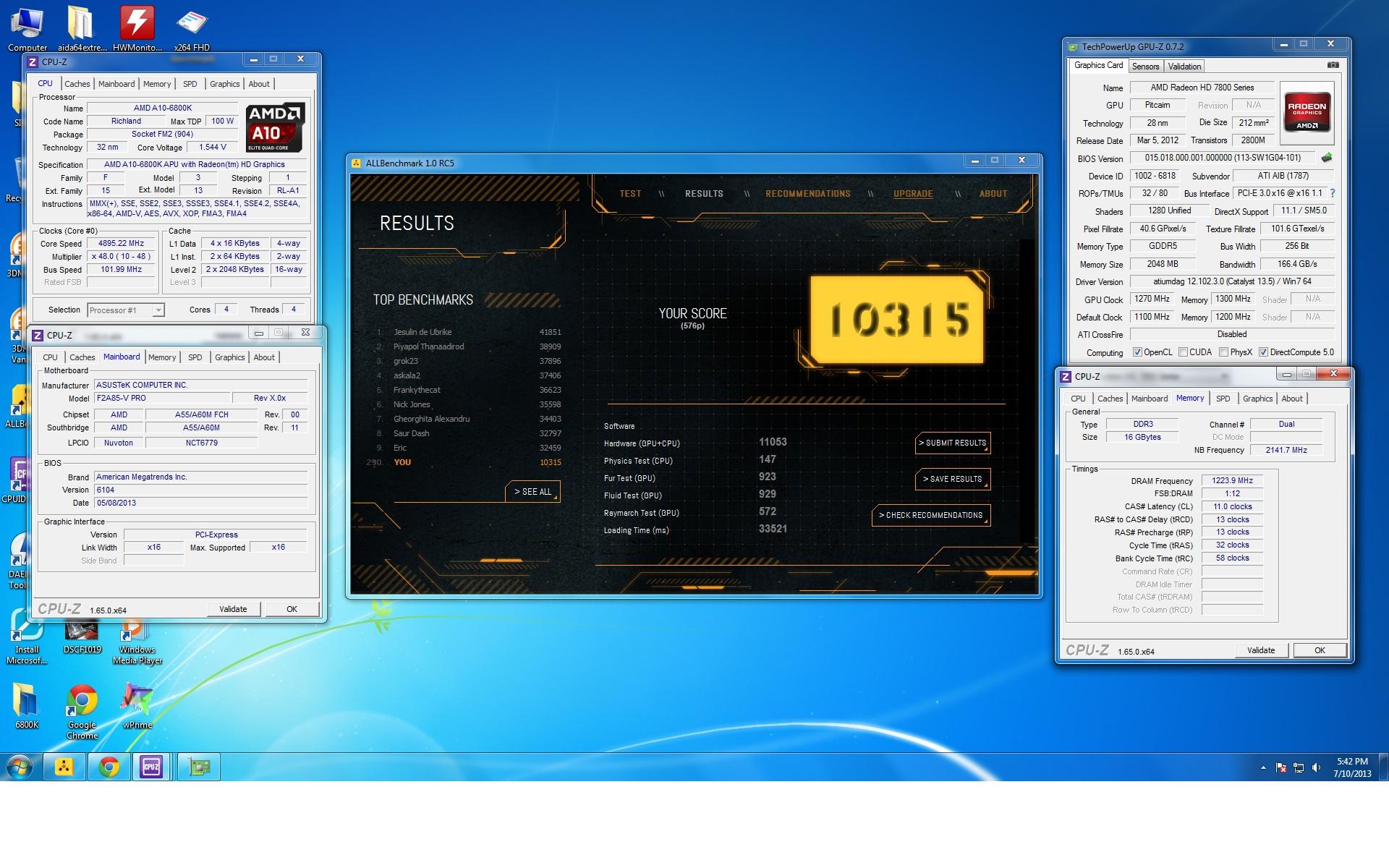Open the network tray icon
This screenshot has width=1389, height=868.
tap(1299, 767)
